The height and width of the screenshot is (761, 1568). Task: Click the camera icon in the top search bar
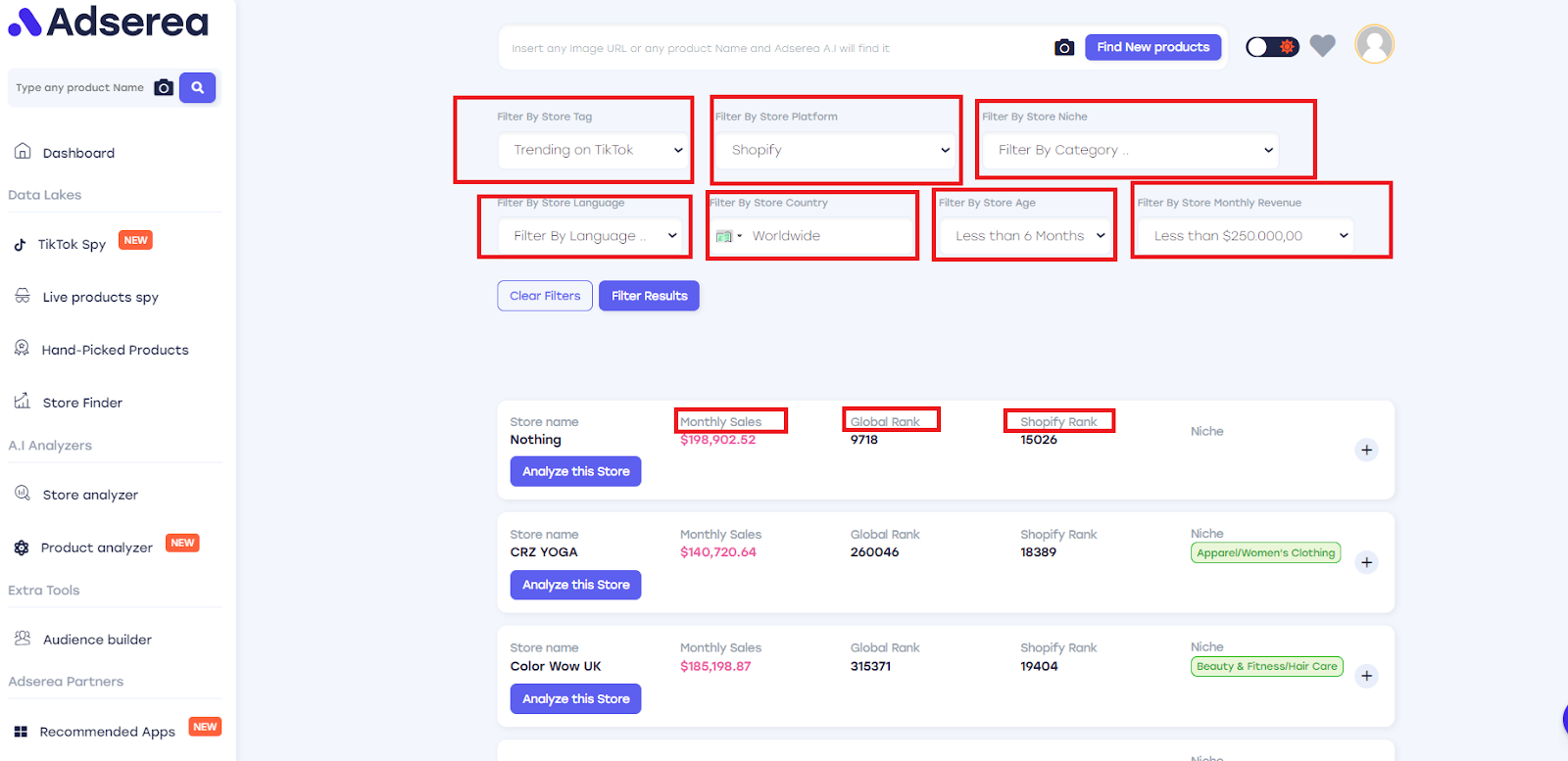pyautogui.click(x=1064, y=48)
